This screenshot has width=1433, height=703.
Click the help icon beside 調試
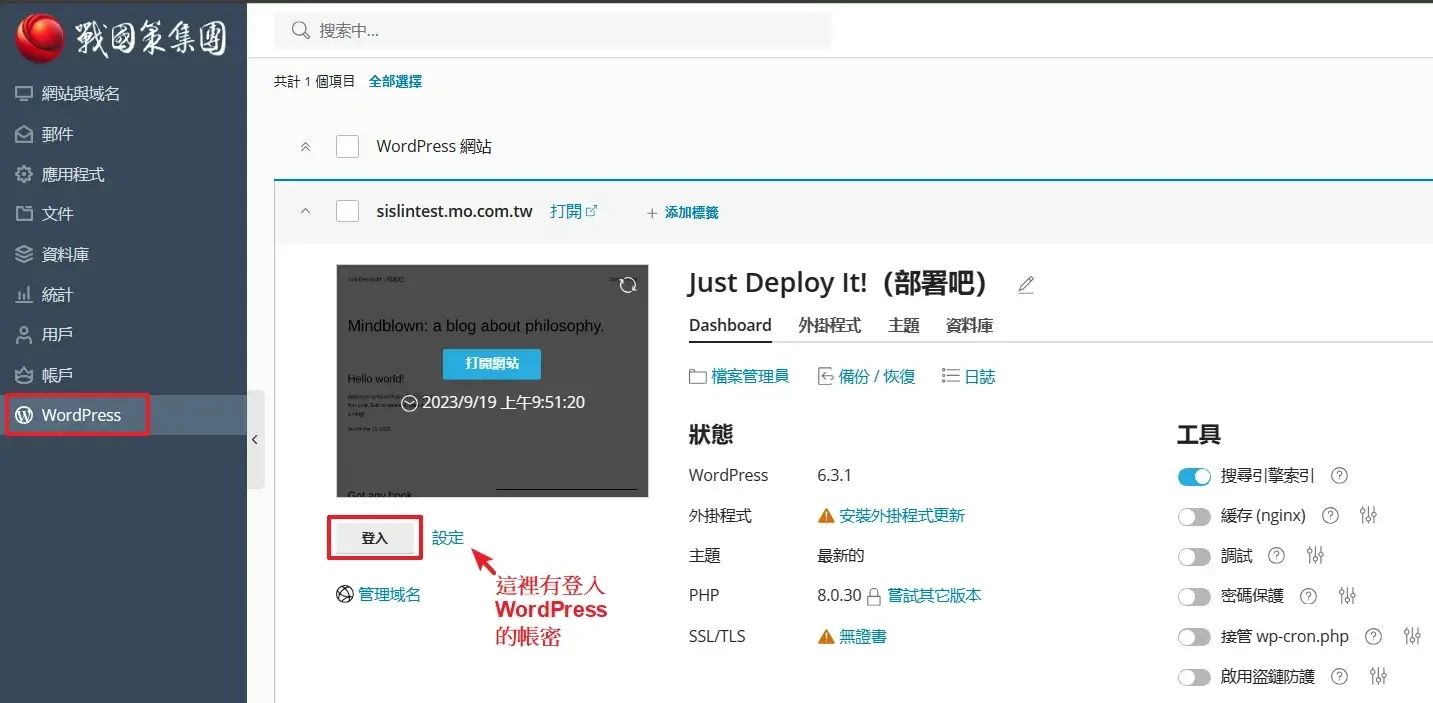(x=1276, y=556)
